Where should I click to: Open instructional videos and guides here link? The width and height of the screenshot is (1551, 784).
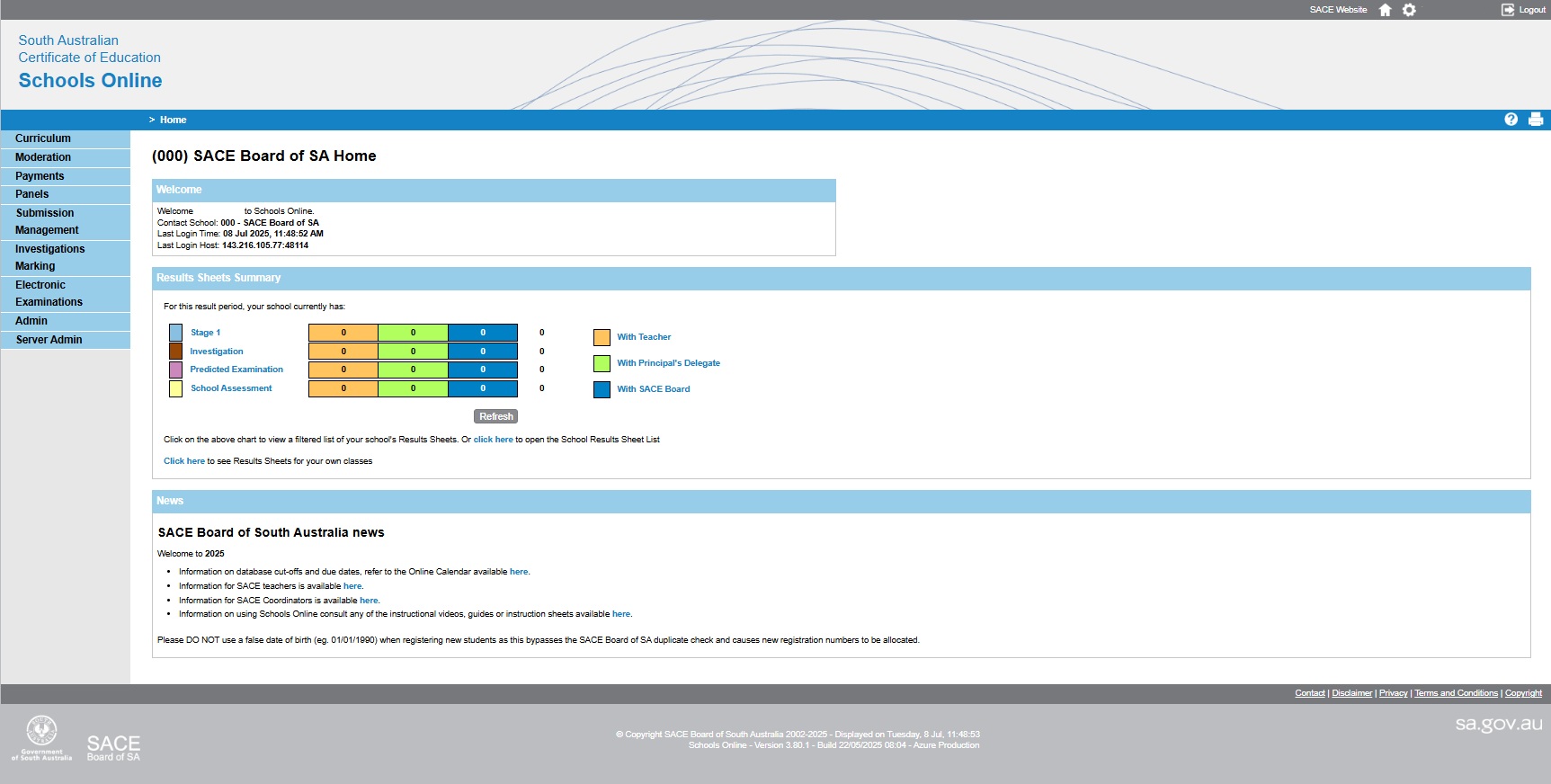pyautogui.click(x=621, y=614)
